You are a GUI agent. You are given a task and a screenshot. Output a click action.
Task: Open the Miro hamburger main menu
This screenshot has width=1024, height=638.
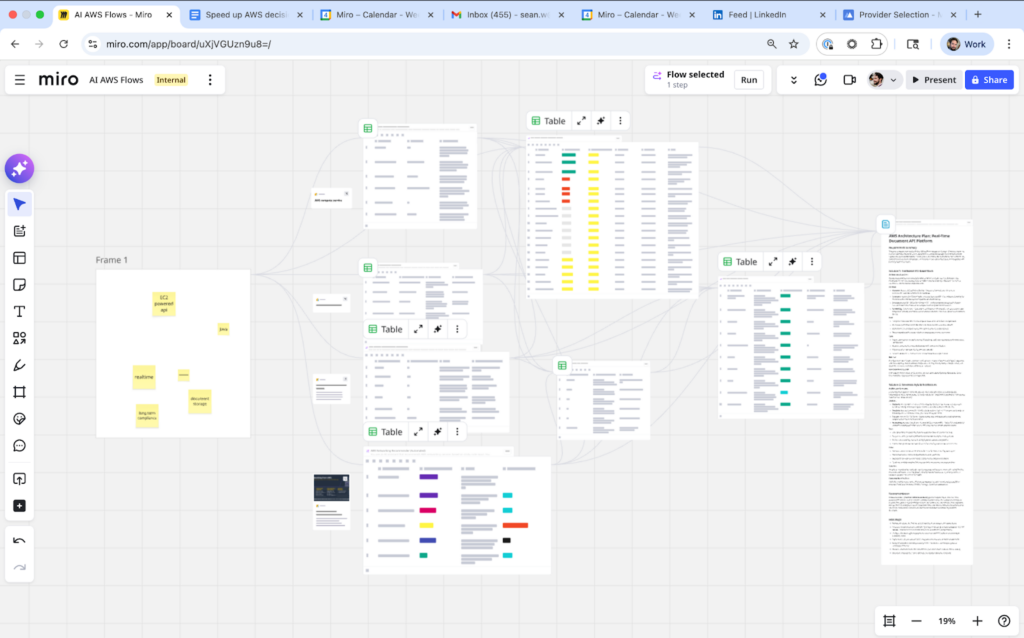[x=20, y=80]
